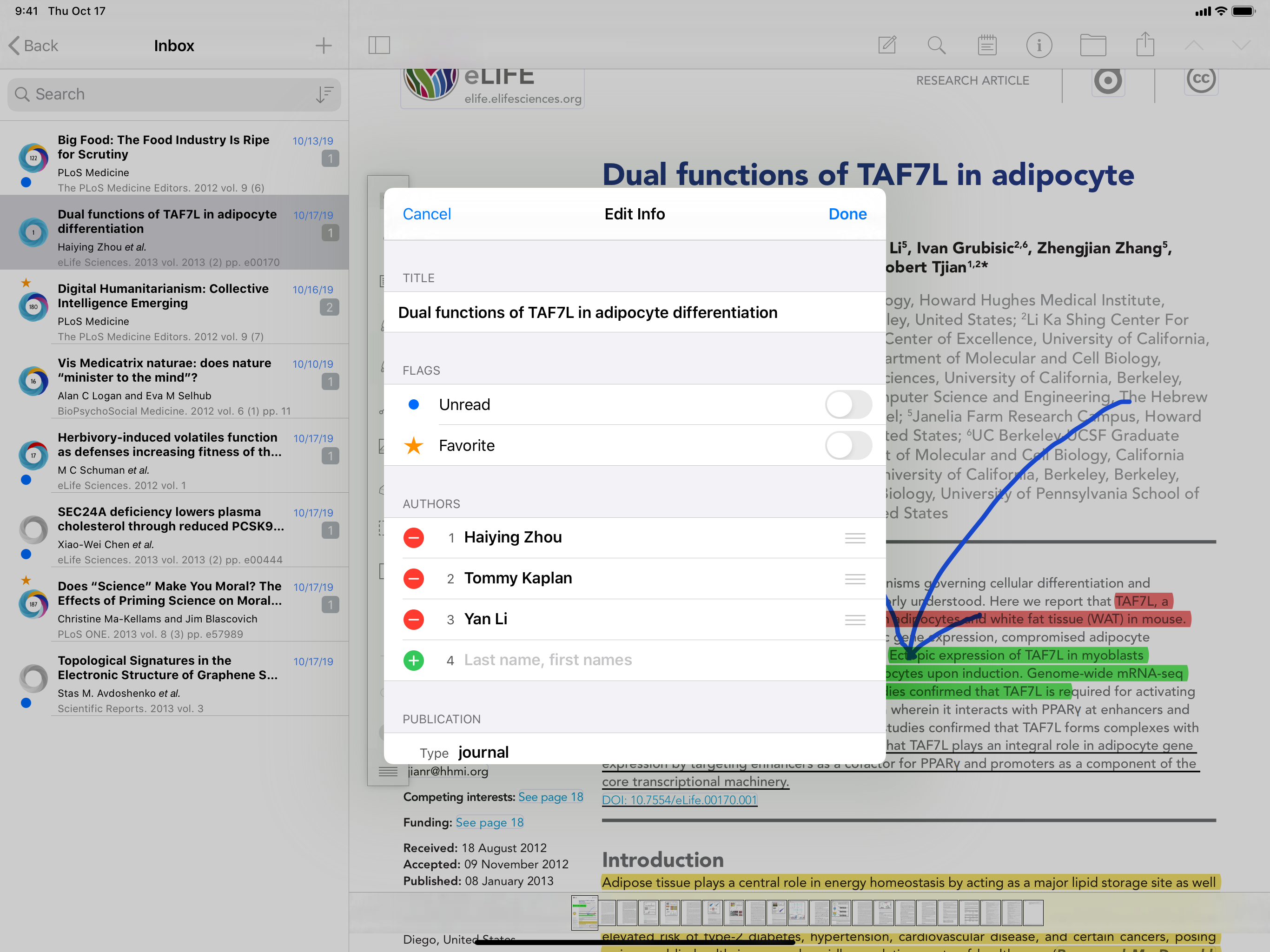The image size is (1270, 952).
Task: Tap the open access icon on the article
Action: (1107, 81)
